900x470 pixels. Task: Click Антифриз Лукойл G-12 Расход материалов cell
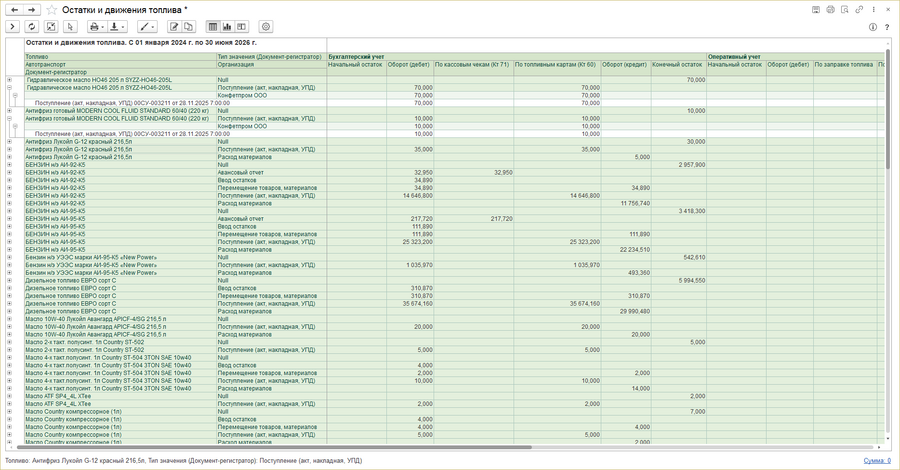pyautogui.click(x=271, y=157)
